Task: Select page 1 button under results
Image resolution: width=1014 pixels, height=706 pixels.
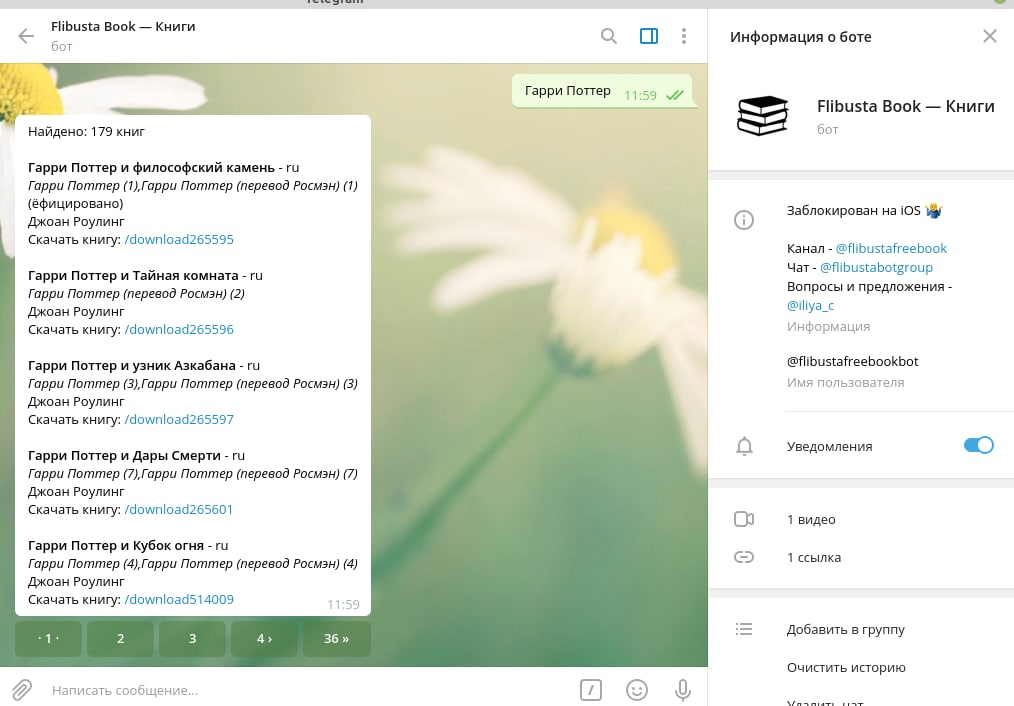Action: [x=49, y=639]
